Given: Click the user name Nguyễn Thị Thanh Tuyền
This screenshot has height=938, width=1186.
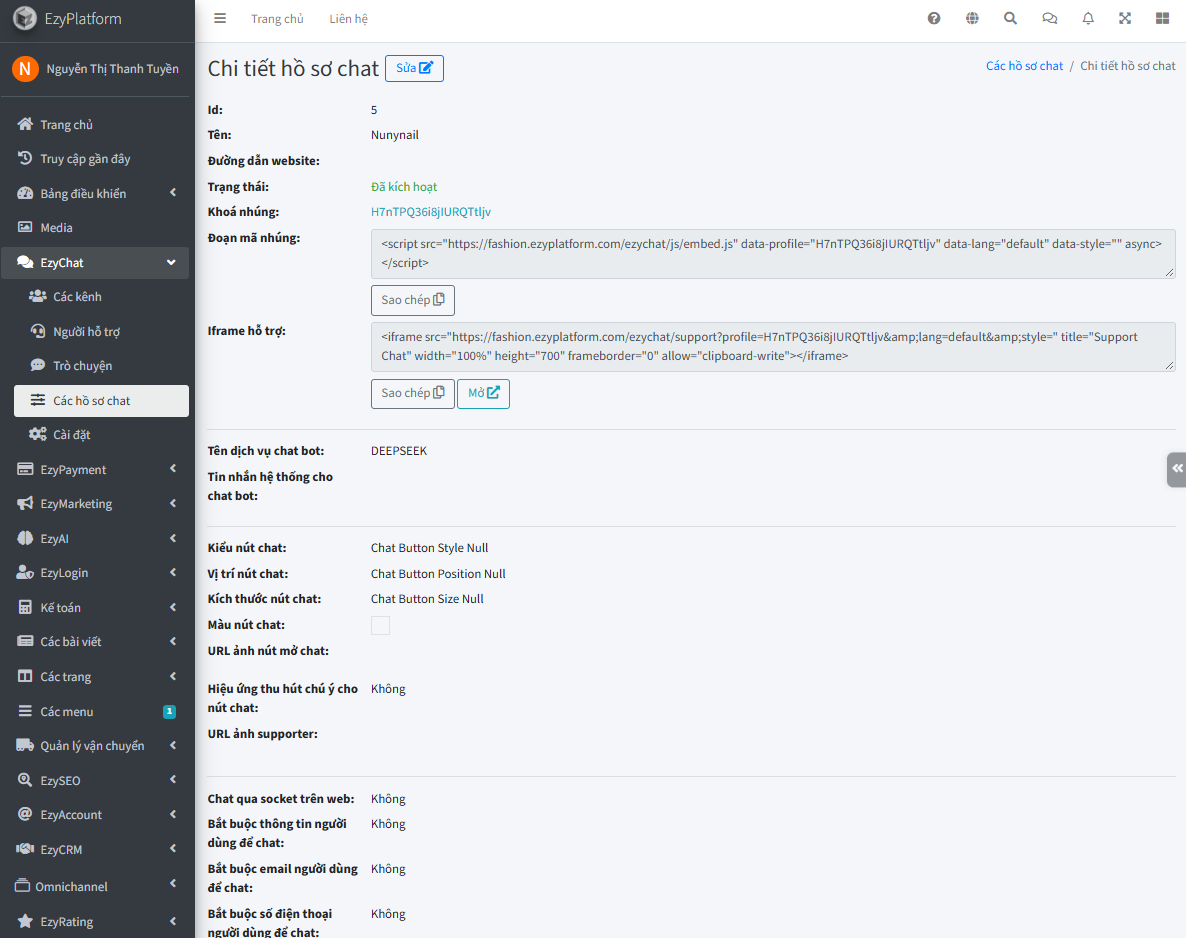Looking at the screenshot, I should pos(113,69).
